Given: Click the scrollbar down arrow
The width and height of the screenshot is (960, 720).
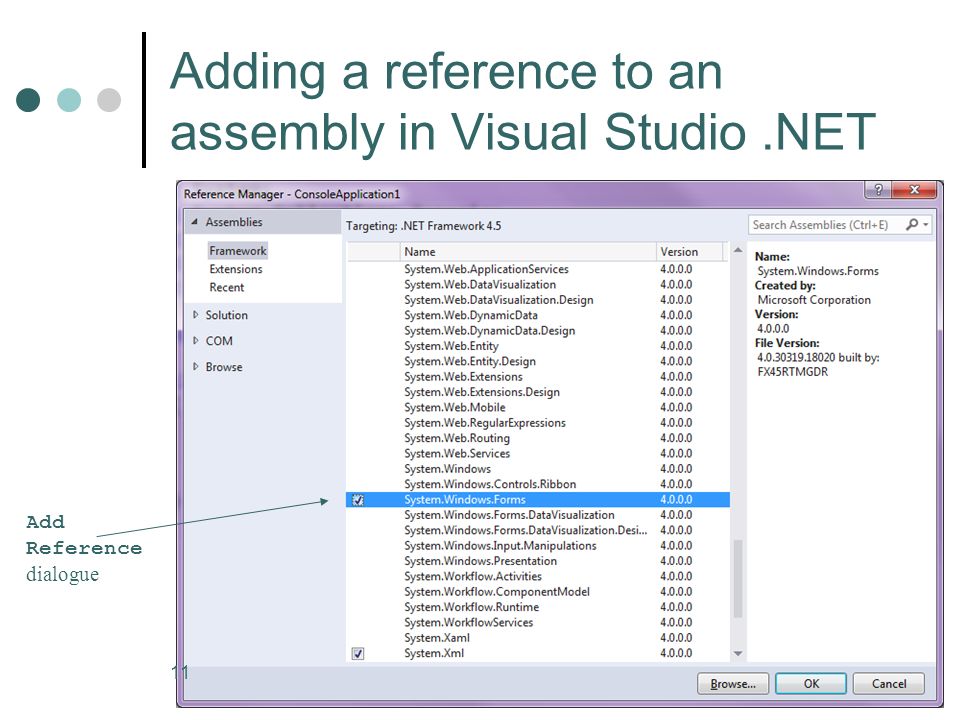Looking at the screenshot, I should 738,653.
